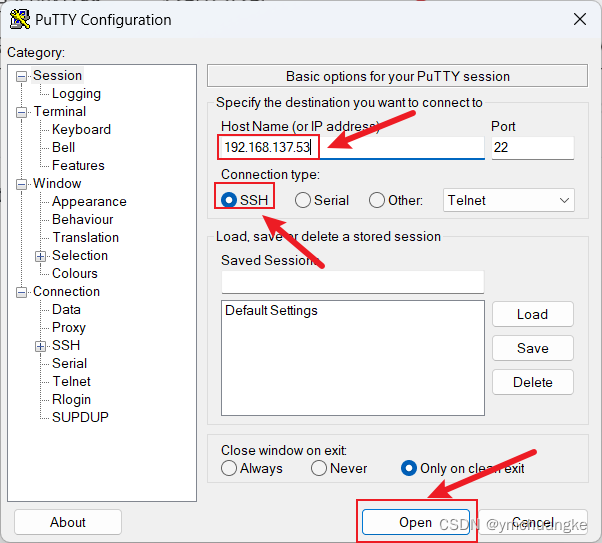Open the Data settings category
Viewport: 602px width, 543px height.
click(66, 310)
